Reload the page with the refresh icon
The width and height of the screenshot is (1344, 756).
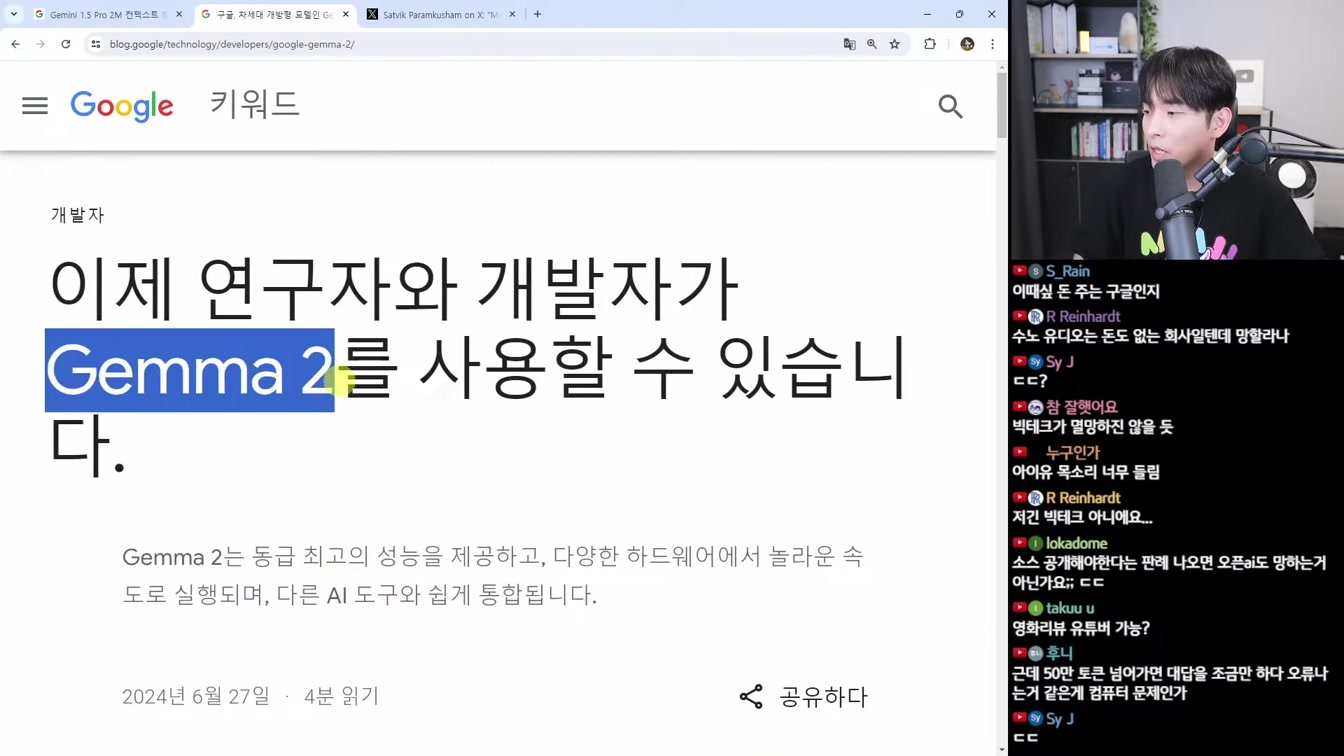tap(66, 44)
